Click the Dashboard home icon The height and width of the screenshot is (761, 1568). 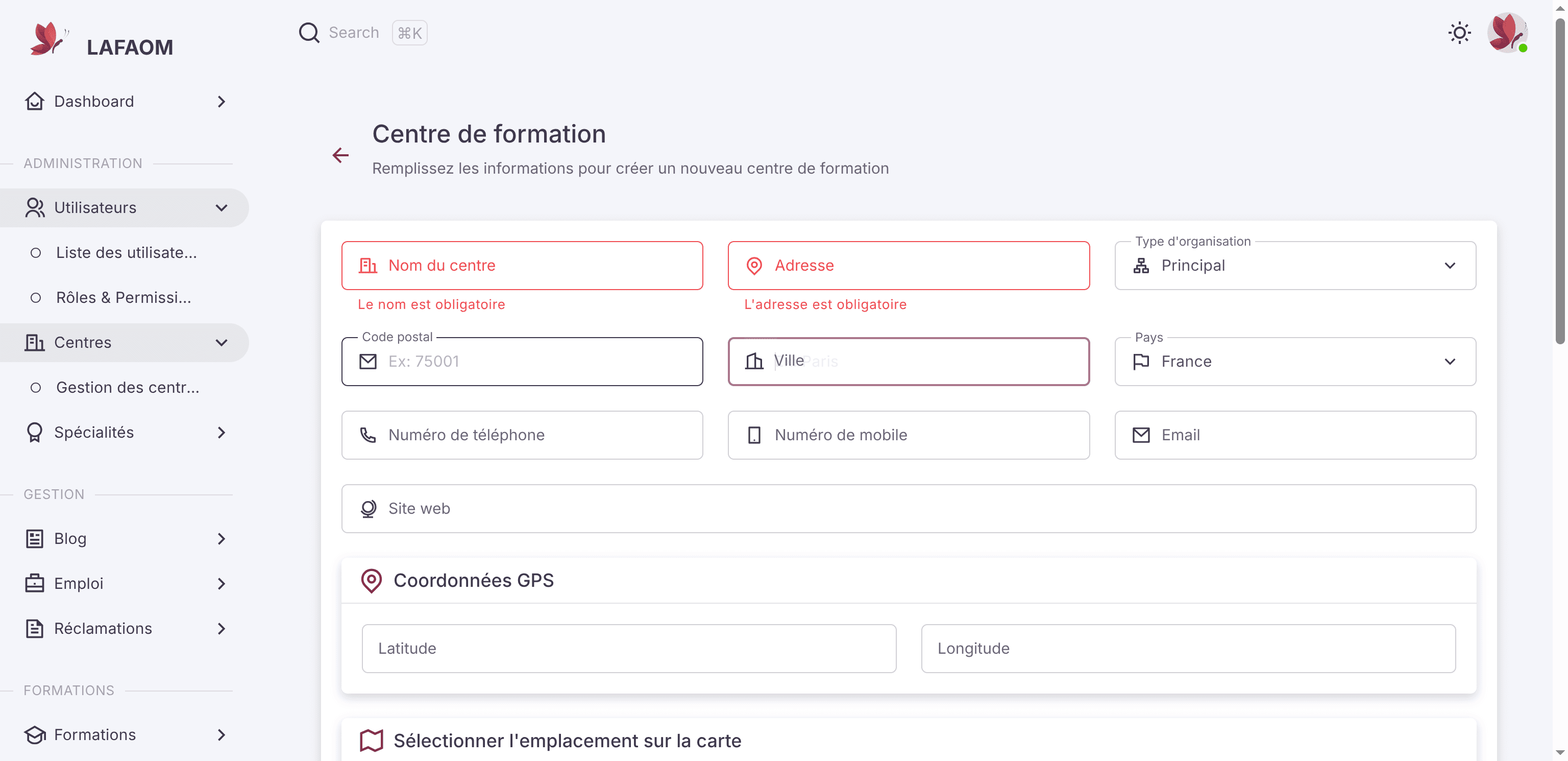(35, 101)
